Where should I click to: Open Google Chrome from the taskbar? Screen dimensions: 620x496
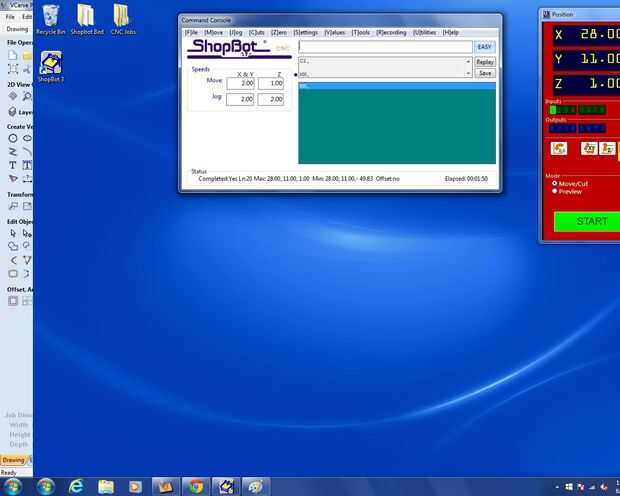click(x=196, y=487)
